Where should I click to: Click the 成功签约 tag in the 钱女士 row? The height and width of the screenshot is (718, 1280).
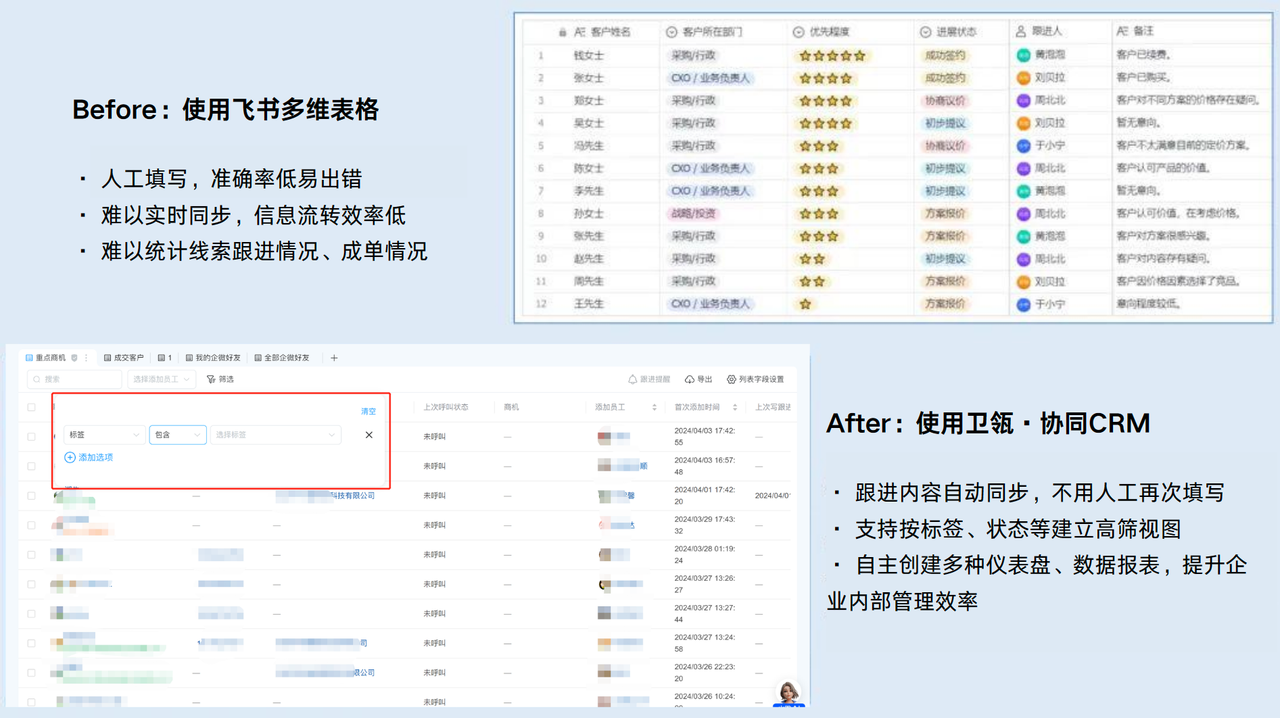[945, 55]
